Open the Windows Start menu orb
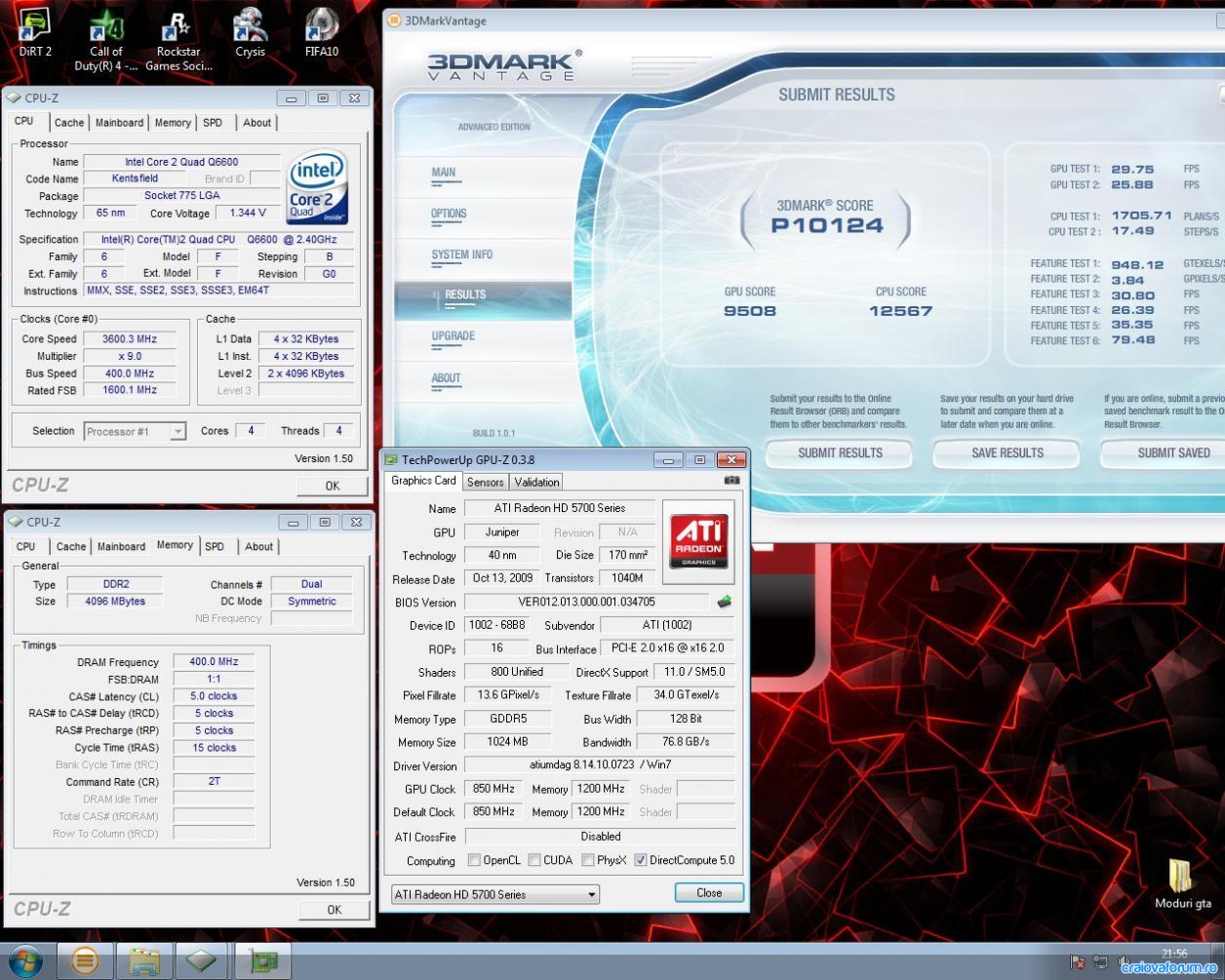Screen dimensions: 1225x980 pyautogui.click(x=26, y=960)
